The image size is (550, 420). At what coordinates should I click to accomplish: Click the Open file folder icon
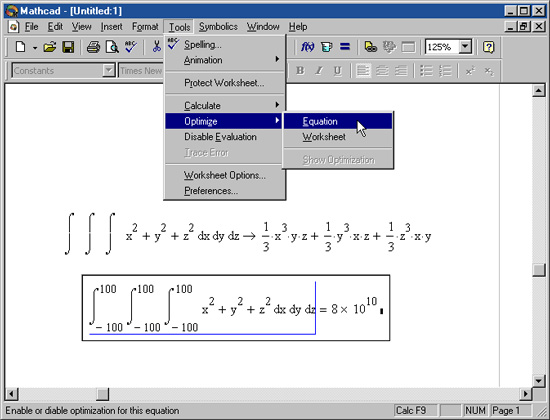(x=50, y=47)
